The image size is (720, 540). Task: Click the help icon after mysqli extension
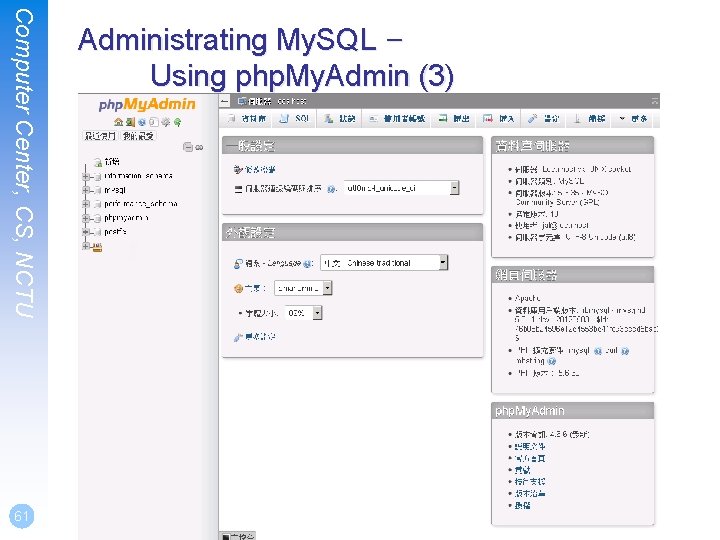tap(597, 351)
